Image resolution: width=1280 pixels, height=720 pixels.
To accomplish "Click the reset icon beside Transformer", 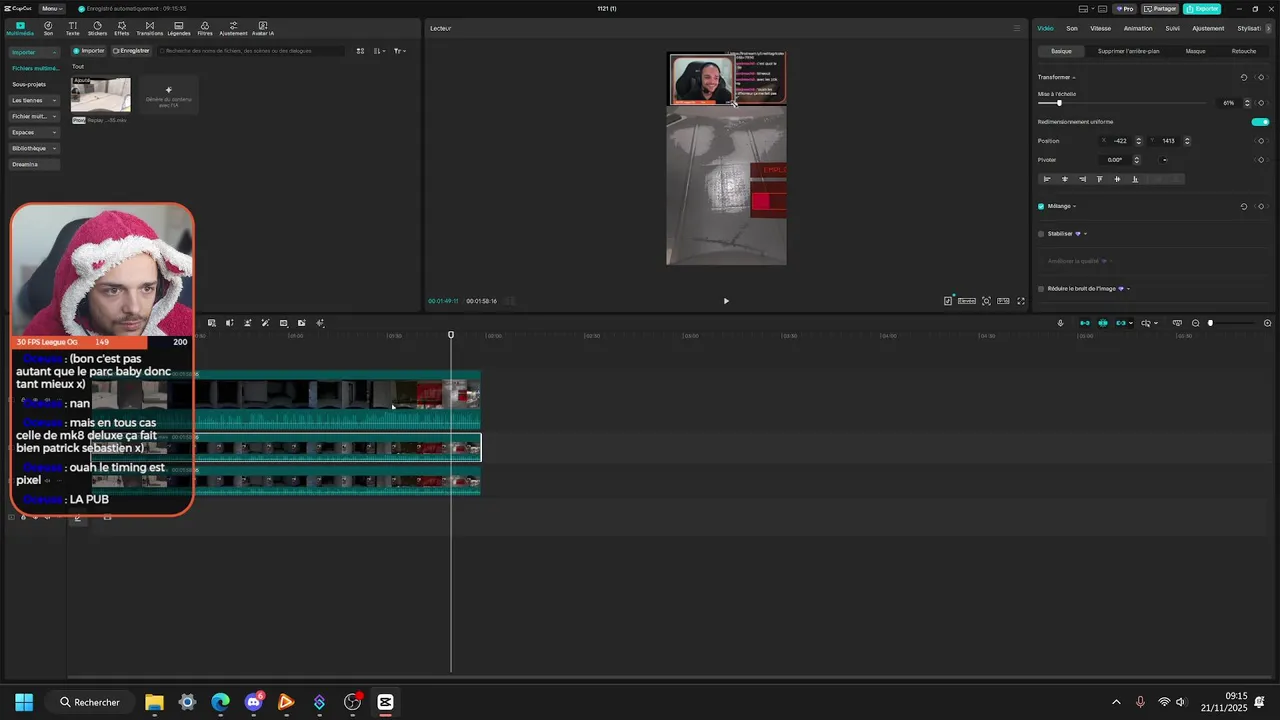I will coord(1244,77).
